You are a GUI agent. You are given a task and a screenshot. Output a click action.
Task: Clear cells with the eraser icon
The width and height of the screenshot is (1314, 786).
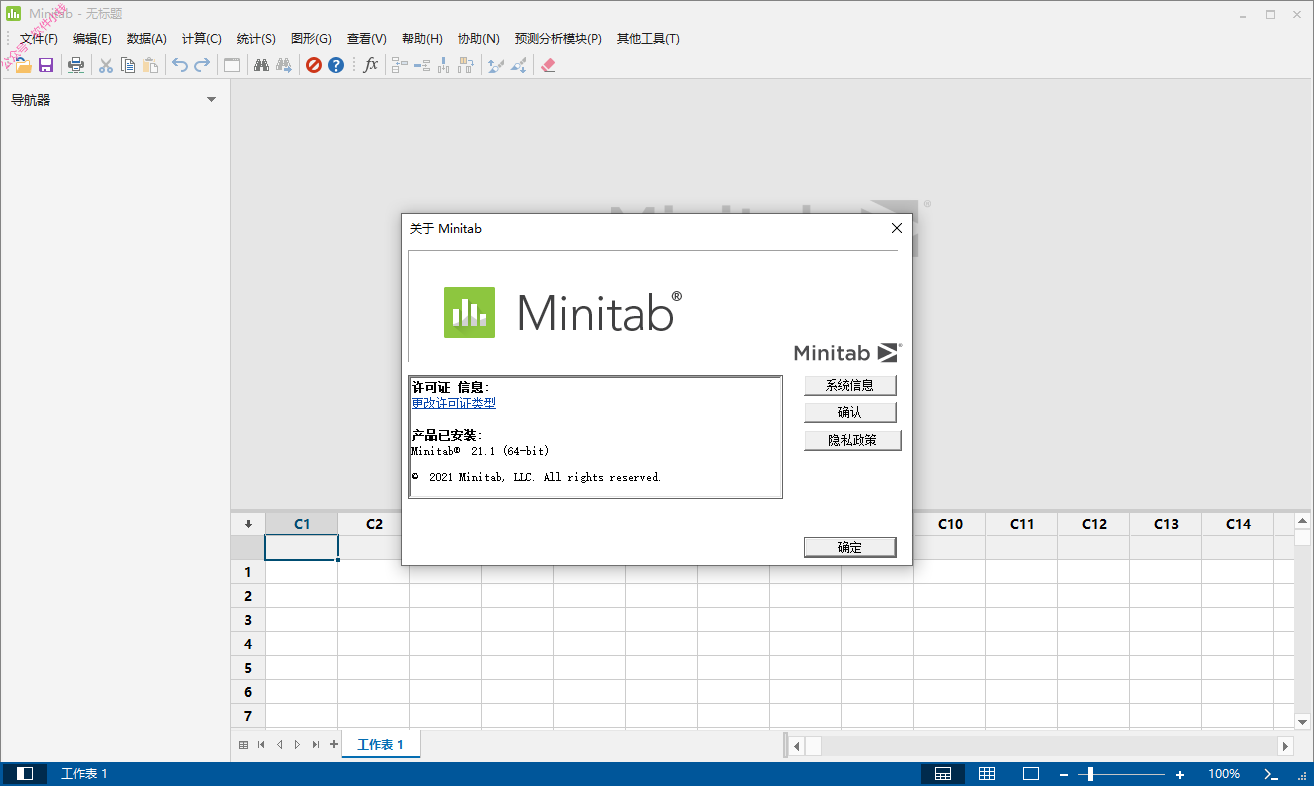(x=548, y=65)
